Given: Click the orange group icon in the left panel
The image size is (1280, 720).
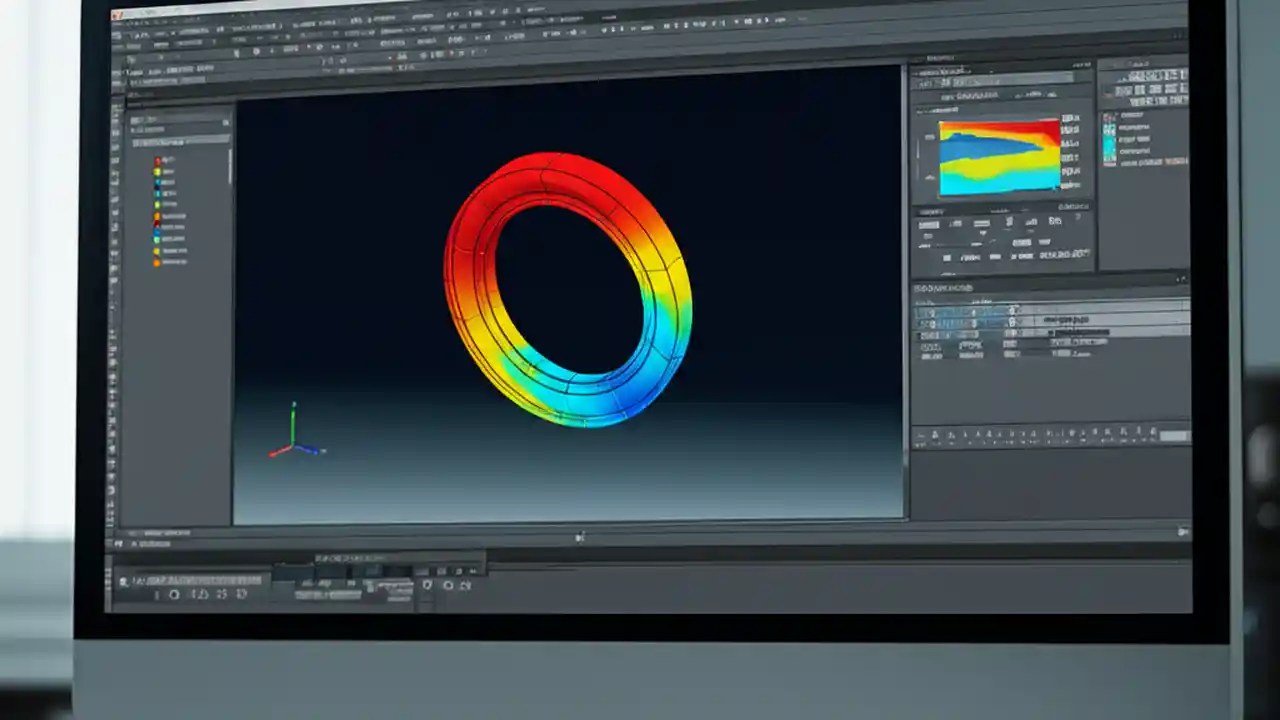Looking at the screenshot, I should click(x=158, y=215).
